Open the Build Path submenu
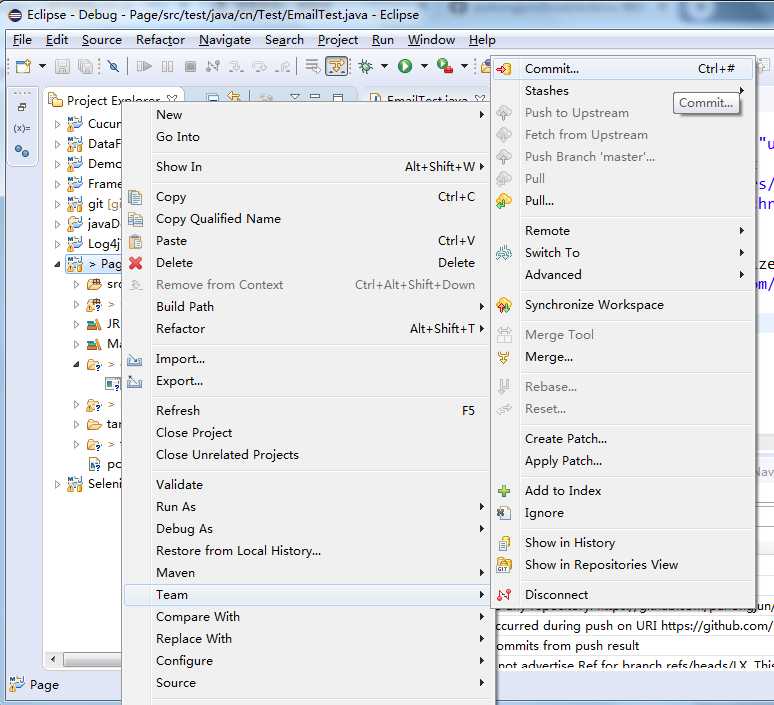The image size is (774, 705). pyautogui.click(x=306, y=307)
